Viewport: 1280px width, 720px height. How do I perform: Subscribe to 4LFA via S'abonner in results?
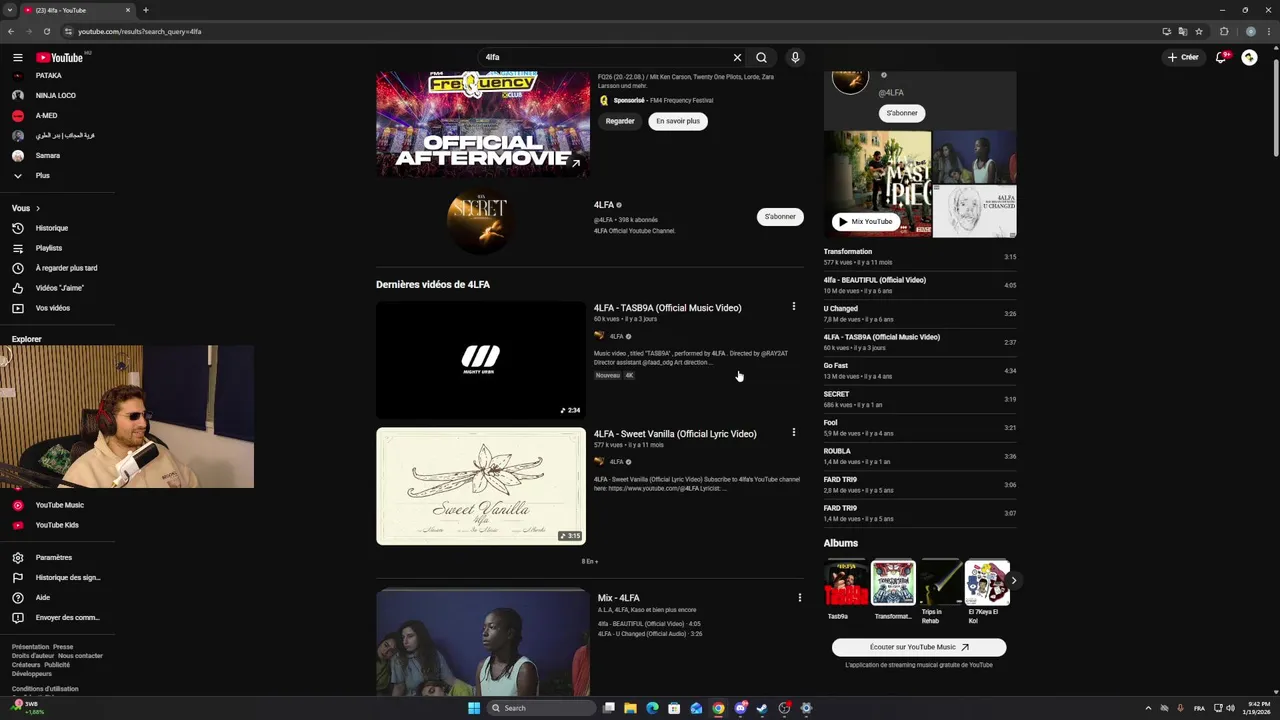(780, 217)
